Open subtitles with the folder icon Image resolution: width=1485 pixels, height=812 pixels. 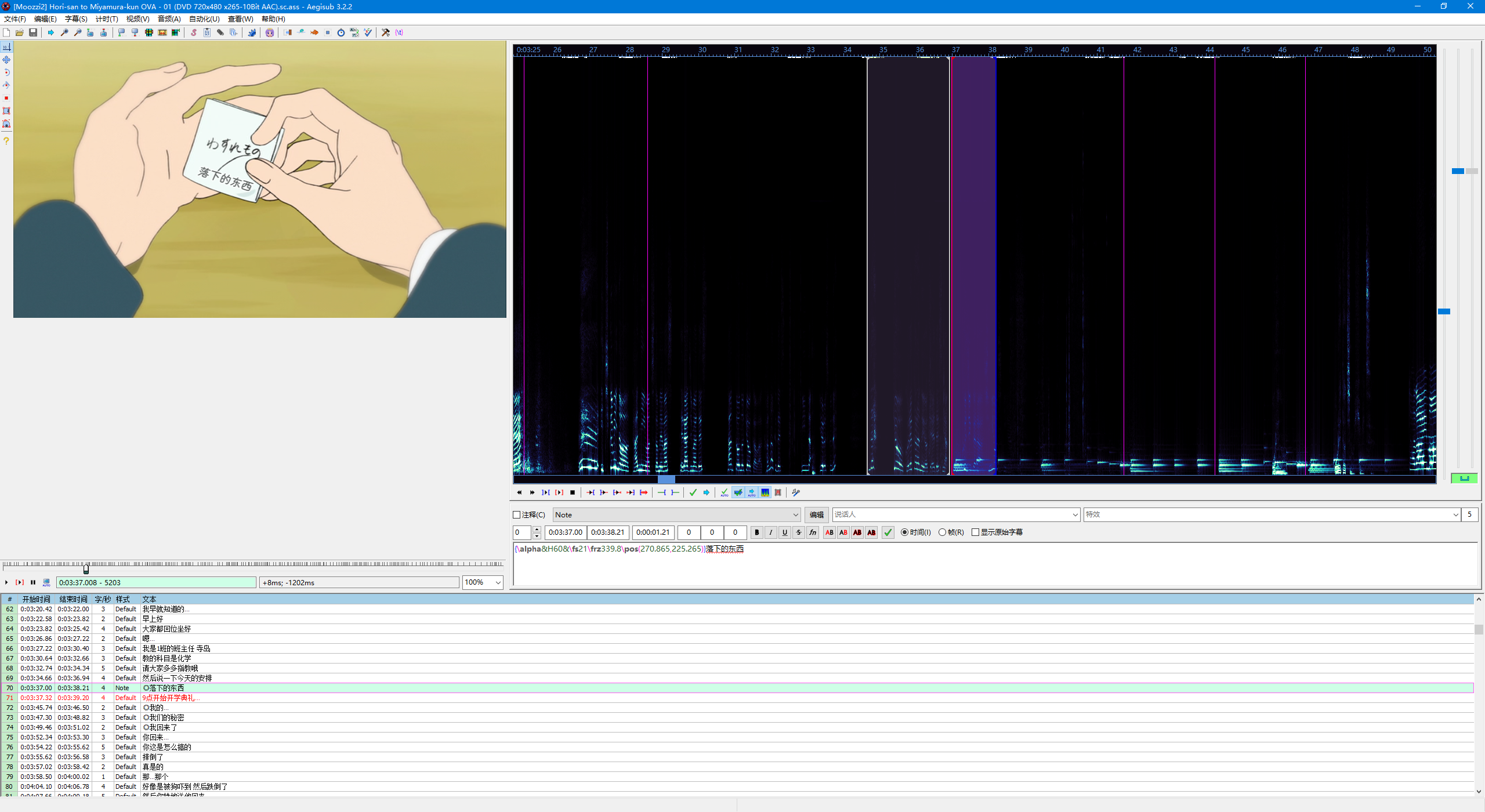20,32
